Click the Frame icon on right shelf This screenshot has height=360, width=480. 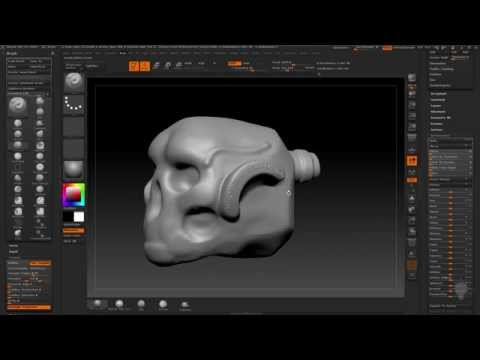412,198
